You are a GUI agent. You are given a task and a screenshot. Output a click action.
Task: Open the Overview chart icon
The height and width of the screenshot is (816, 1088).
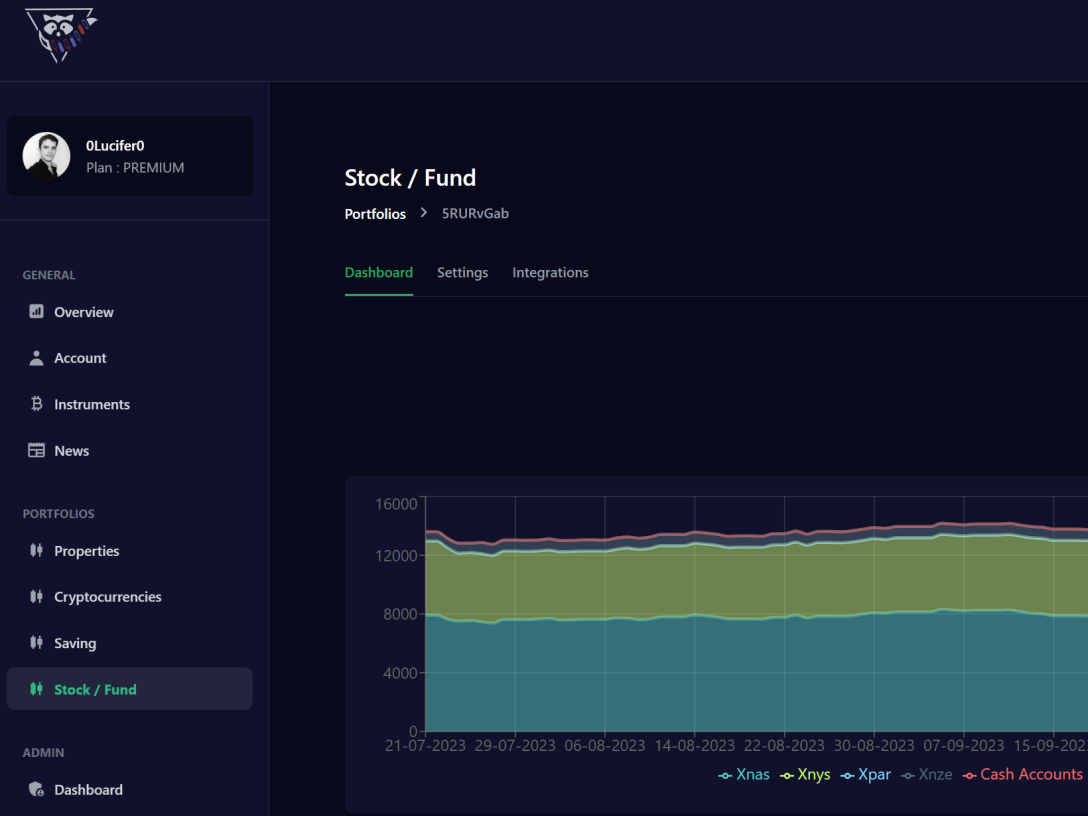pyautogui.click(x=37, y=312)
